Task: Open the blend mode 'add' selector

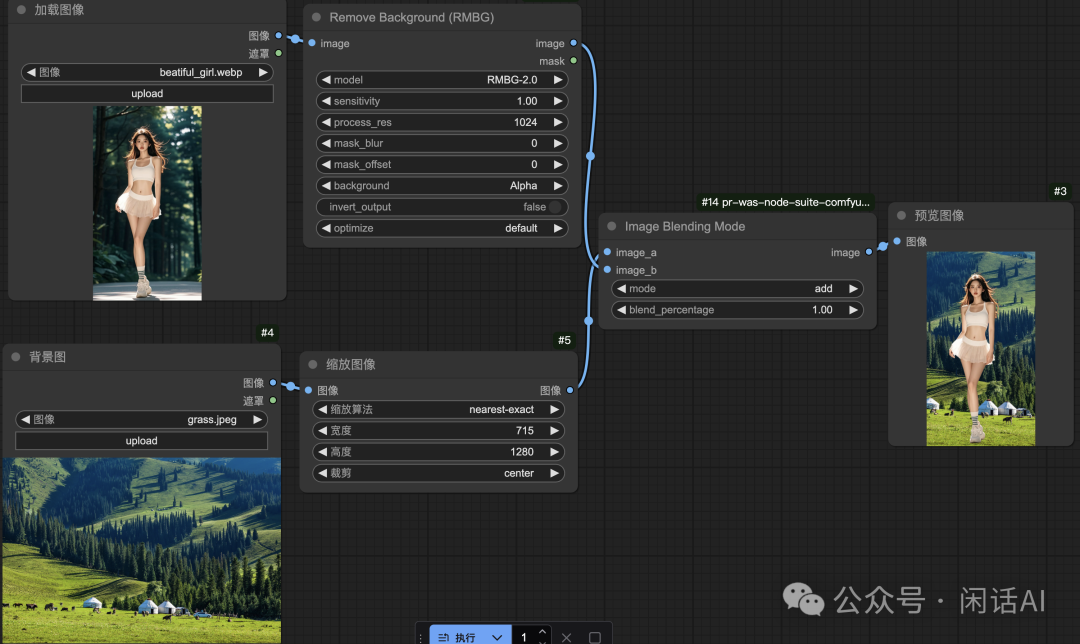Action: 737,289
